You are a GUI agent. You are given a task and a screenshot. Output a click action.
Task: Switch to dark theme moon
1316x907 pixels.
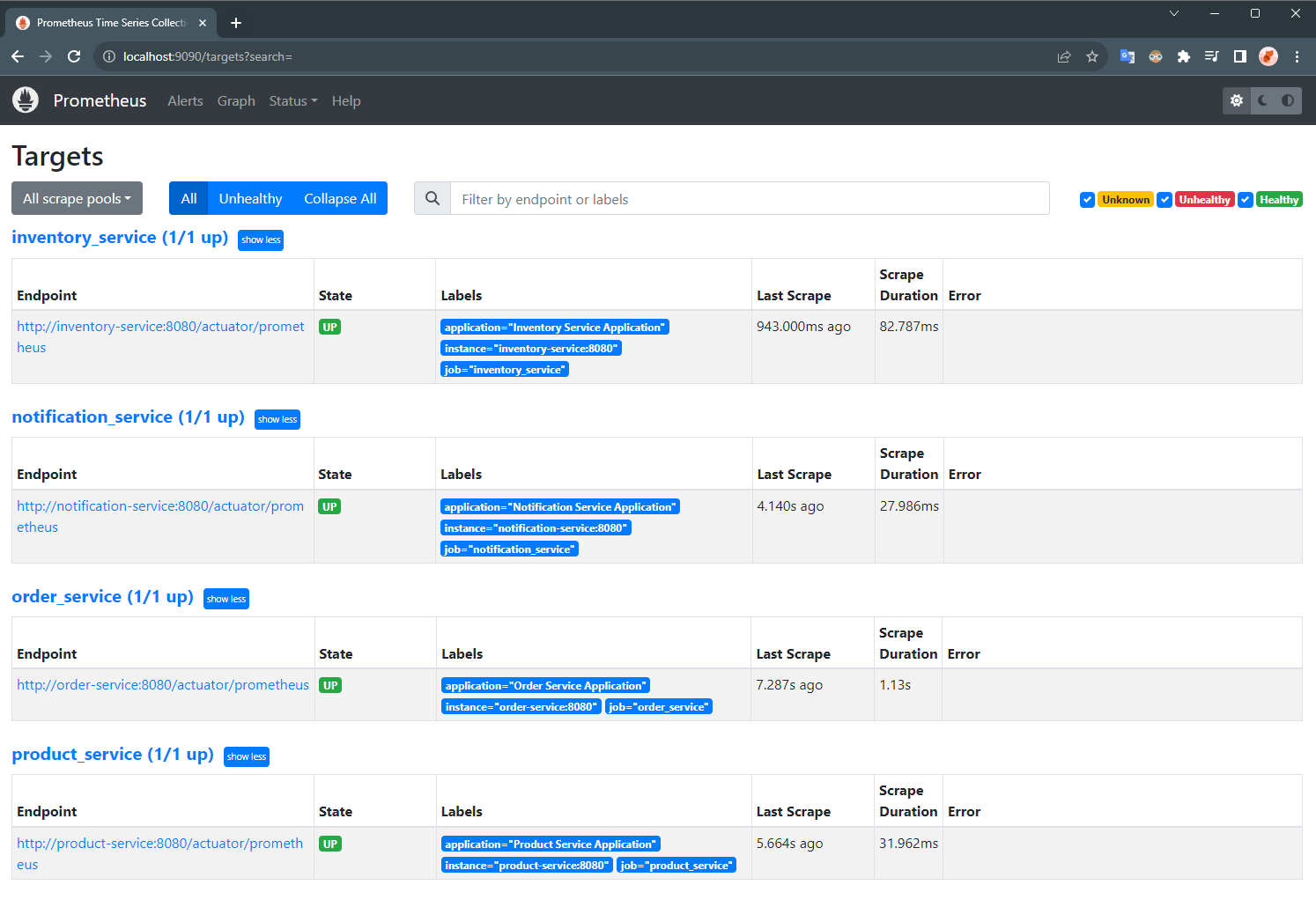[1263, 100]
